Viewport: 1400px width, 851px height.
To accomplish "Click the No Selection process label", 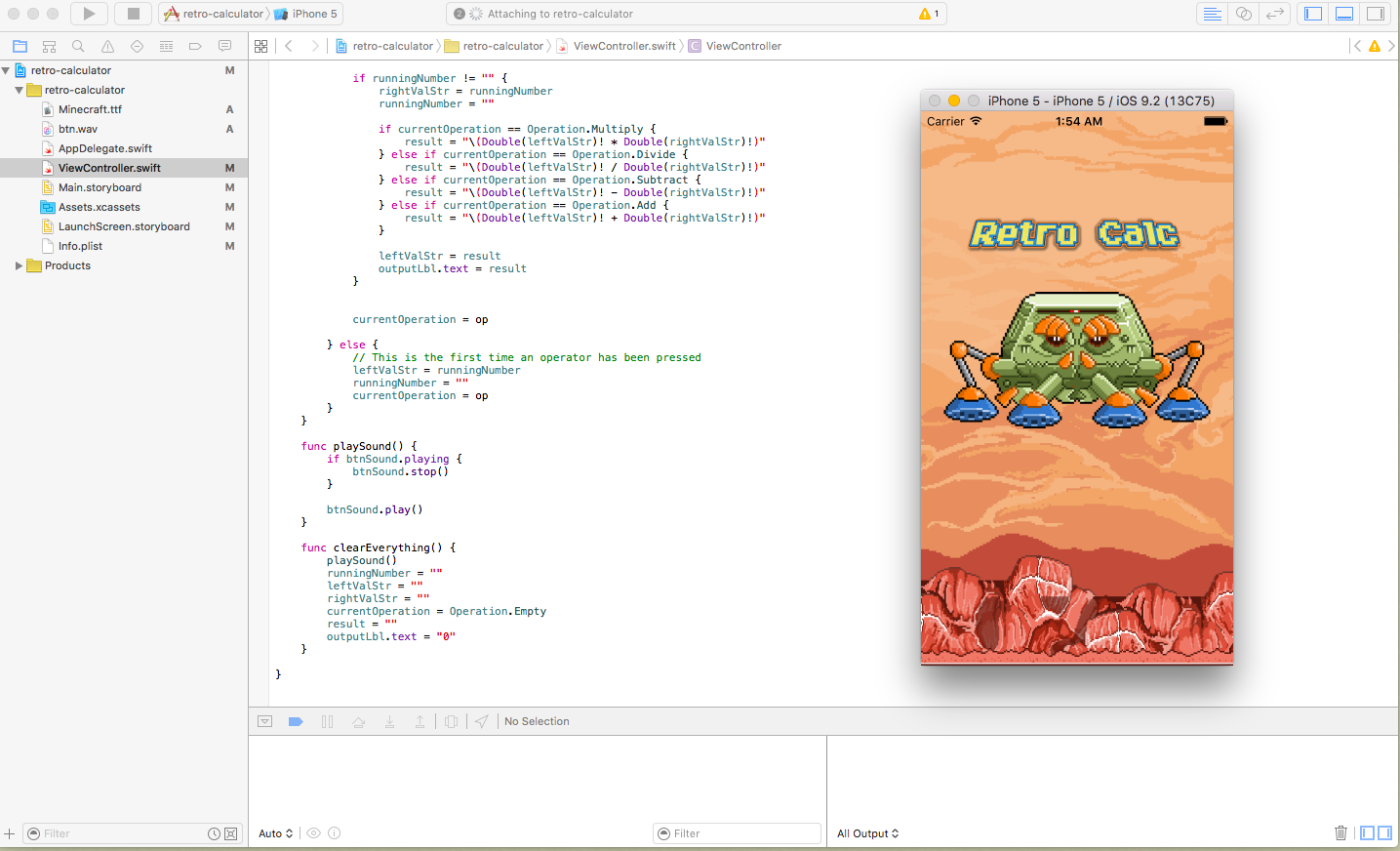I will tap(537, 721).
